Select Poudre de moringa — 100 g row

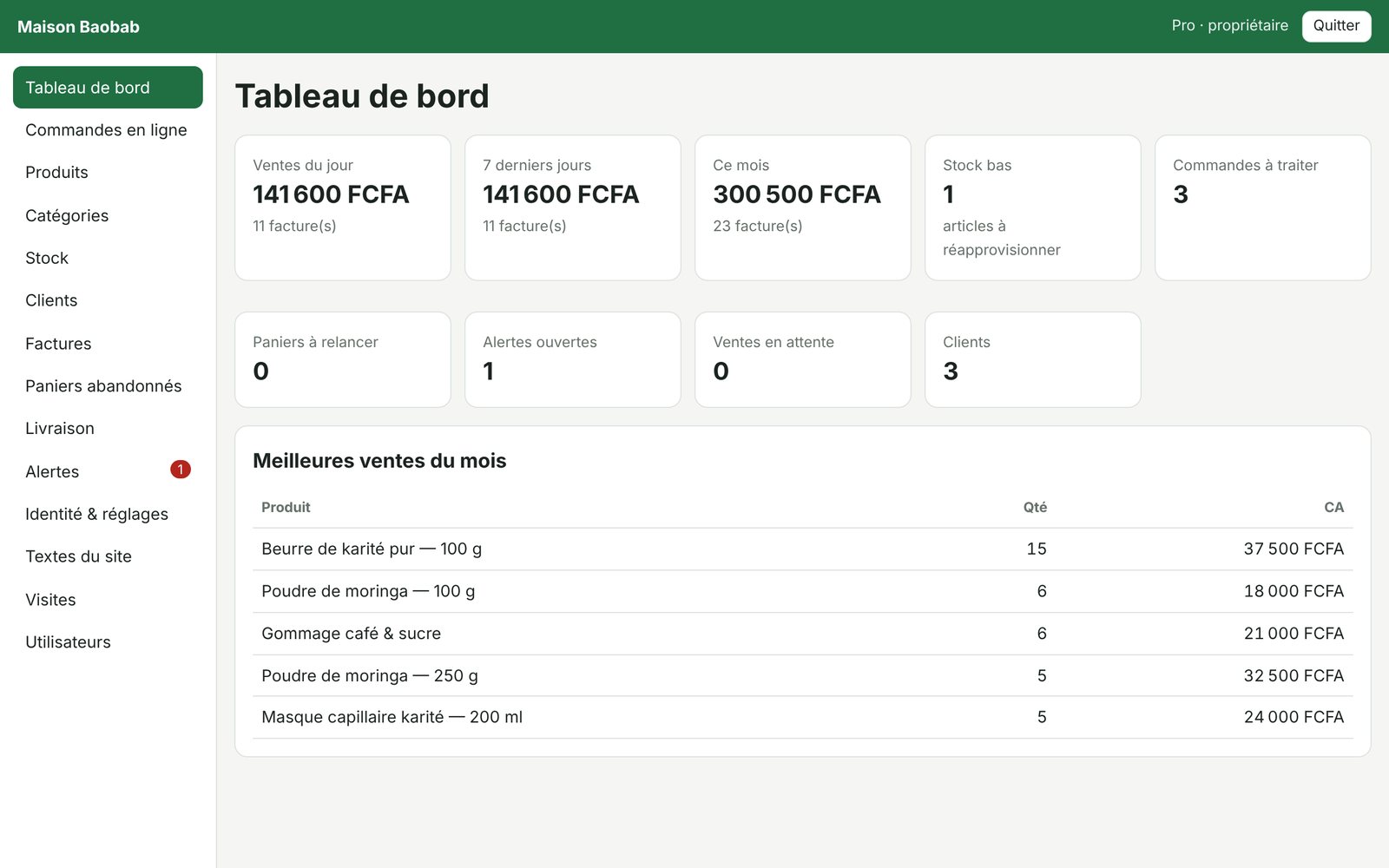803,592
